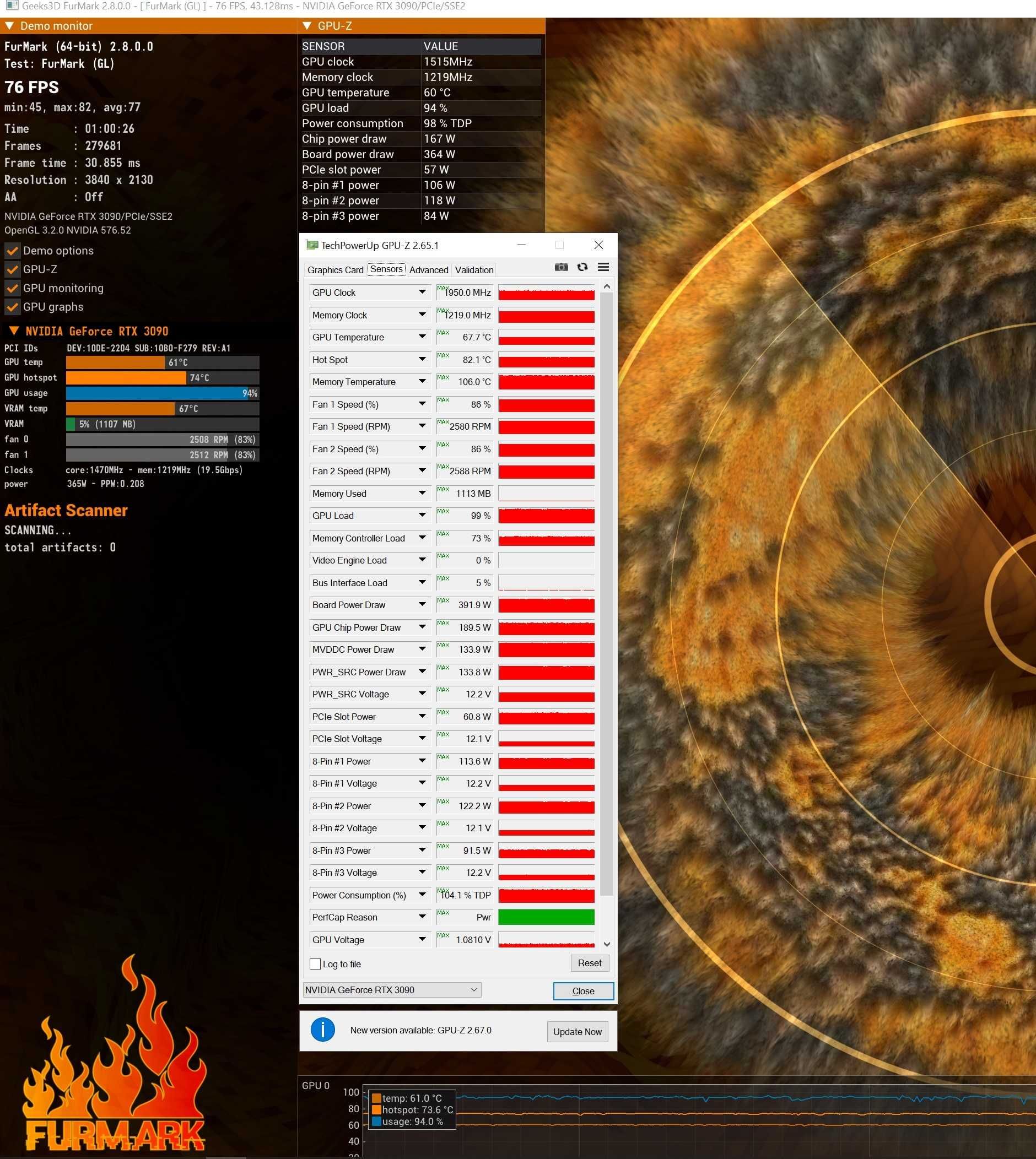
Task: Click the 76 FPS readout
Action: click(x=32, y=87)
